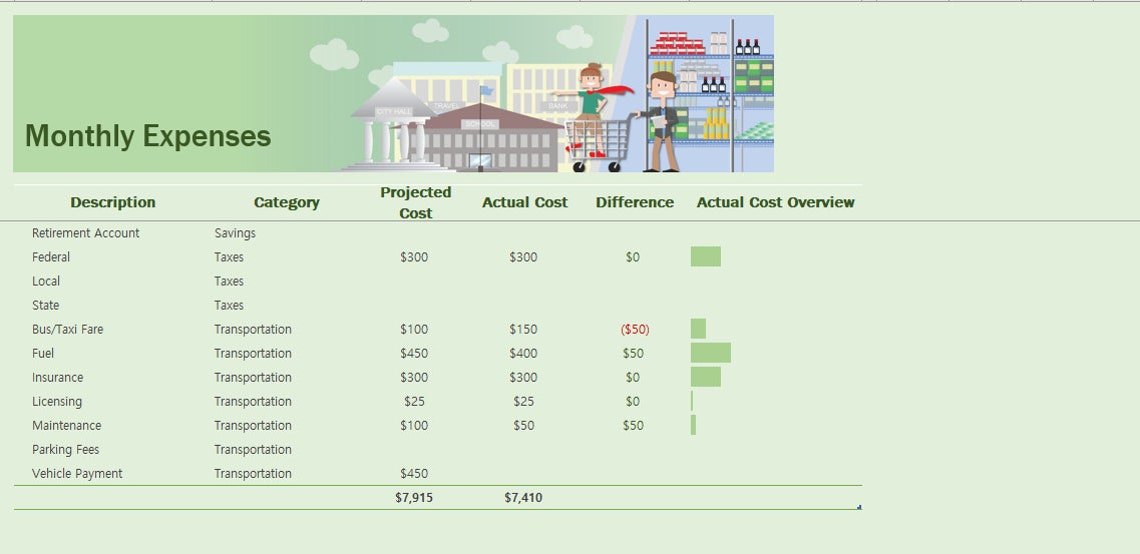The width and height of the screenshot is (1140, 554).
Task: Click the Category column header
Action: coord(286,202)
